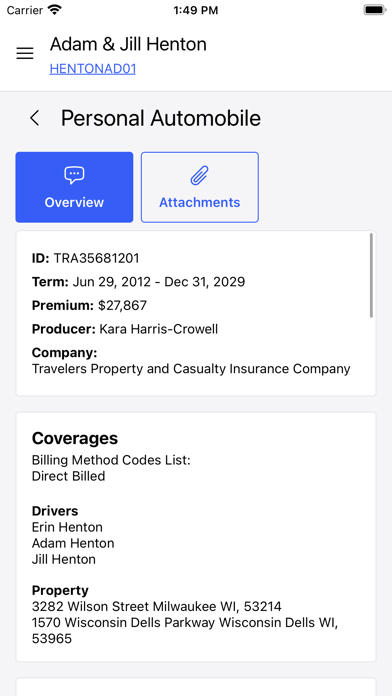The image size is (392, 696).
Task: Open the HENTONAD01 account link
Action: point(93,69)
